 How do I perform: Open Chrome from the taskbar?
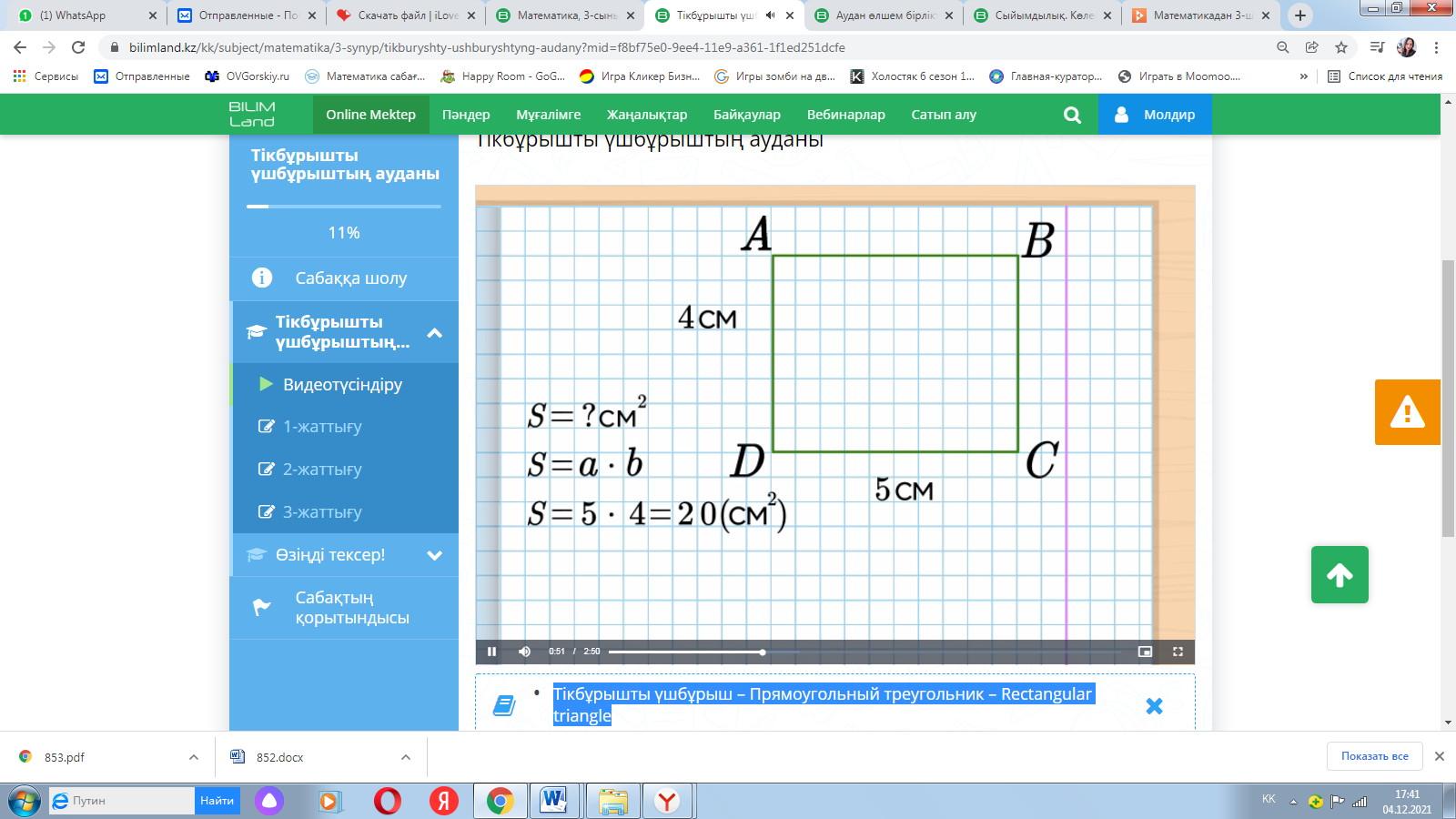[500, 801]
